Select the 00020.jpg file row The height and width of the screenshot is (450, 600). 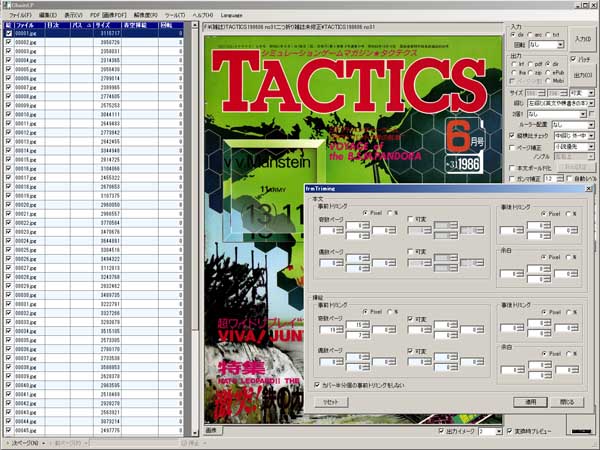(94, 205)
